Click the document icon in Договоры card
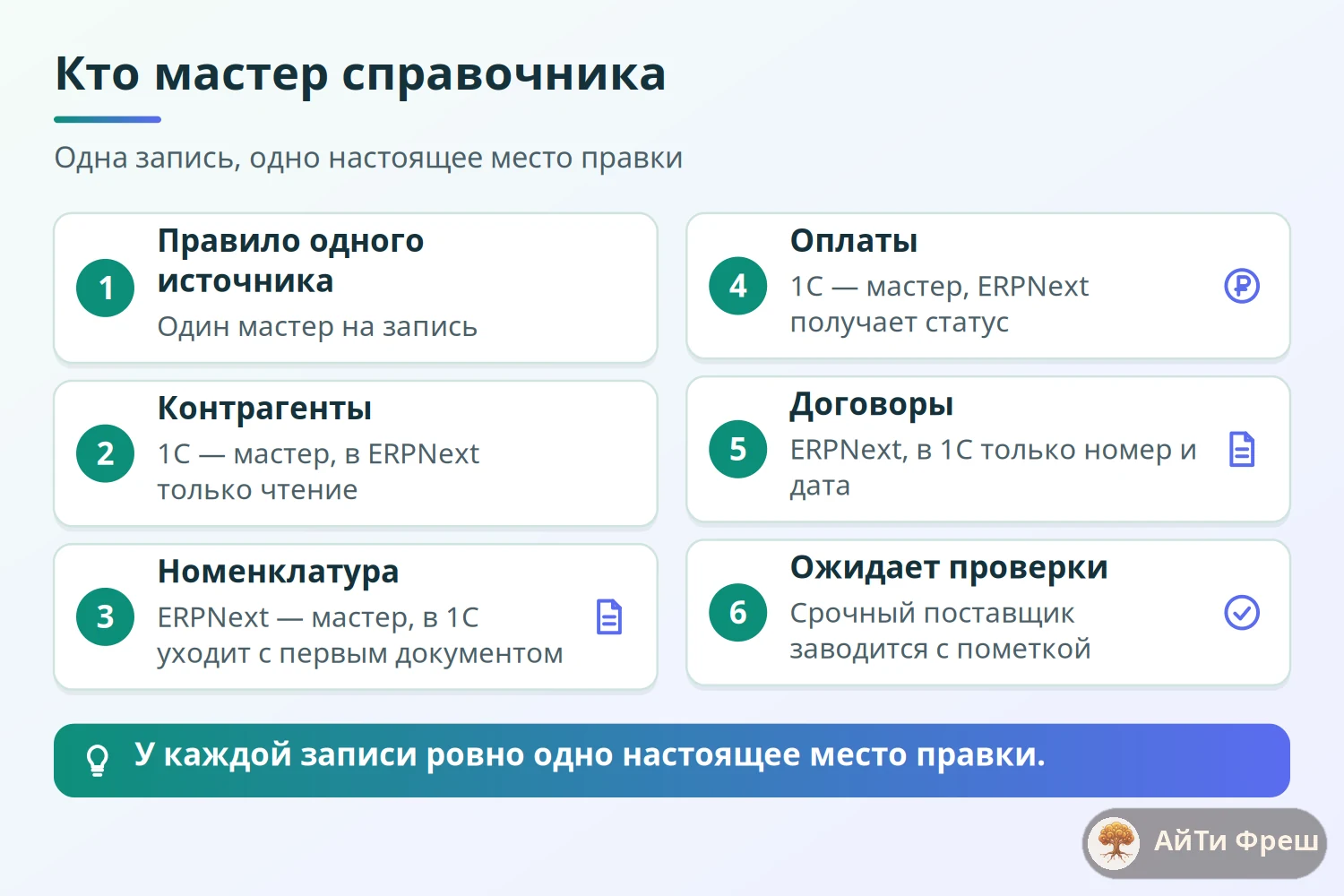The image size is (1344, 896). click(1242, 450)
